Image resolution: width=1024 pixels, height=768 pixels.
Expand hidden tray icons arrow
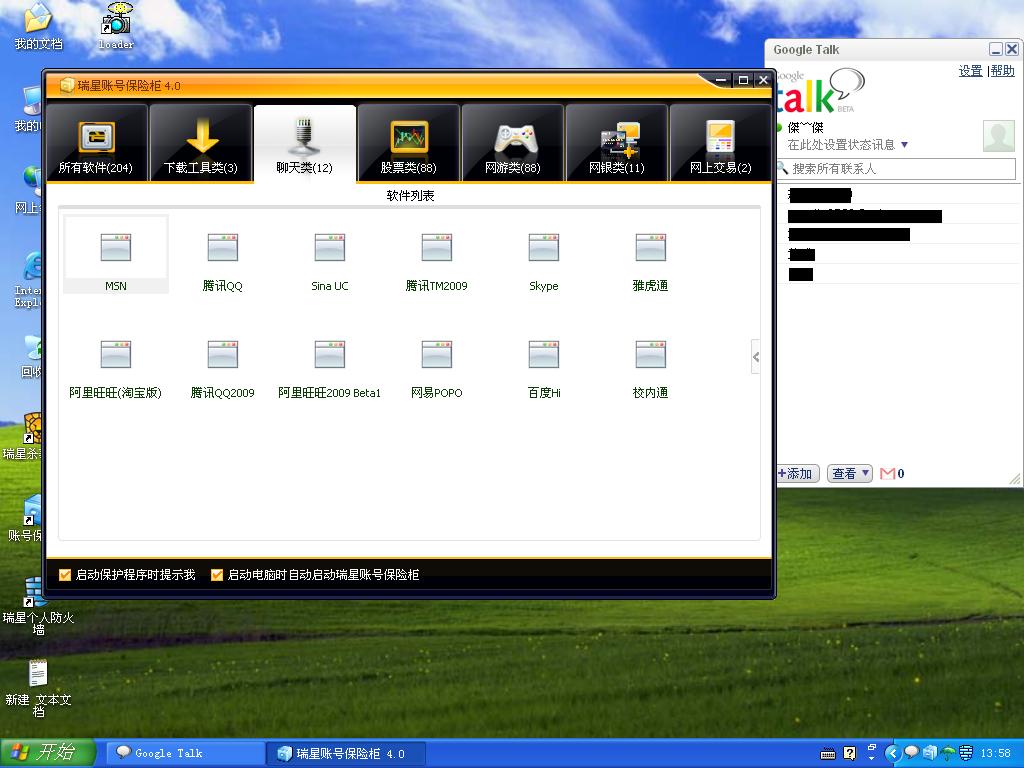(893, 753)
